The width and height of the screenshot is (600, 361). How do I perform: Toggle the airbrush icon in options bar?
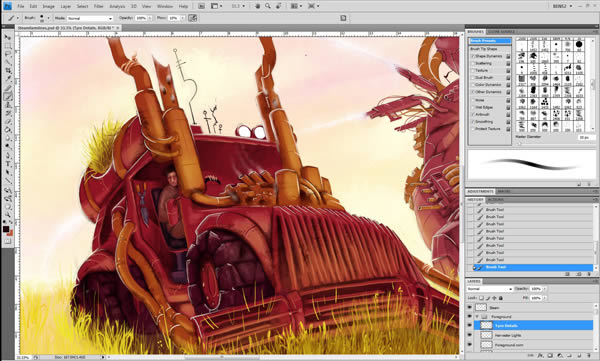pos(192,18)
